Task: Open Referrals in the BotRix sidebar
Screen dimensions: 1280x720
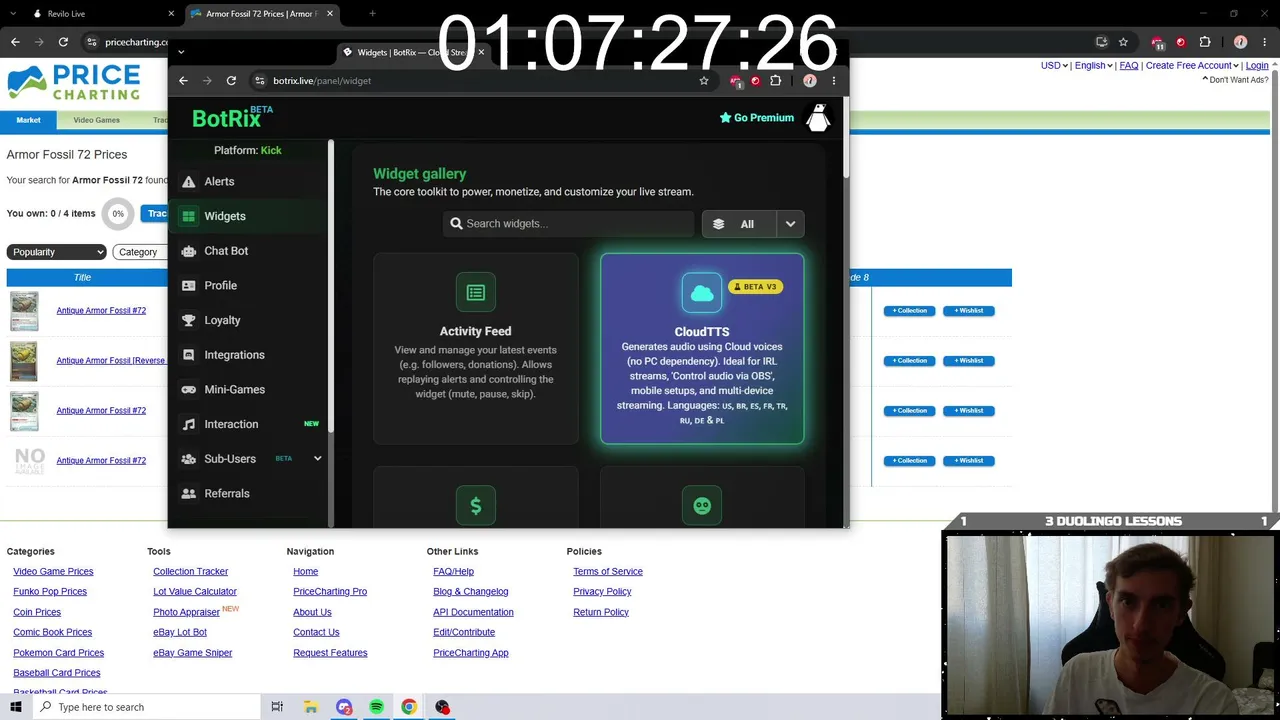Action: point(250,493)
